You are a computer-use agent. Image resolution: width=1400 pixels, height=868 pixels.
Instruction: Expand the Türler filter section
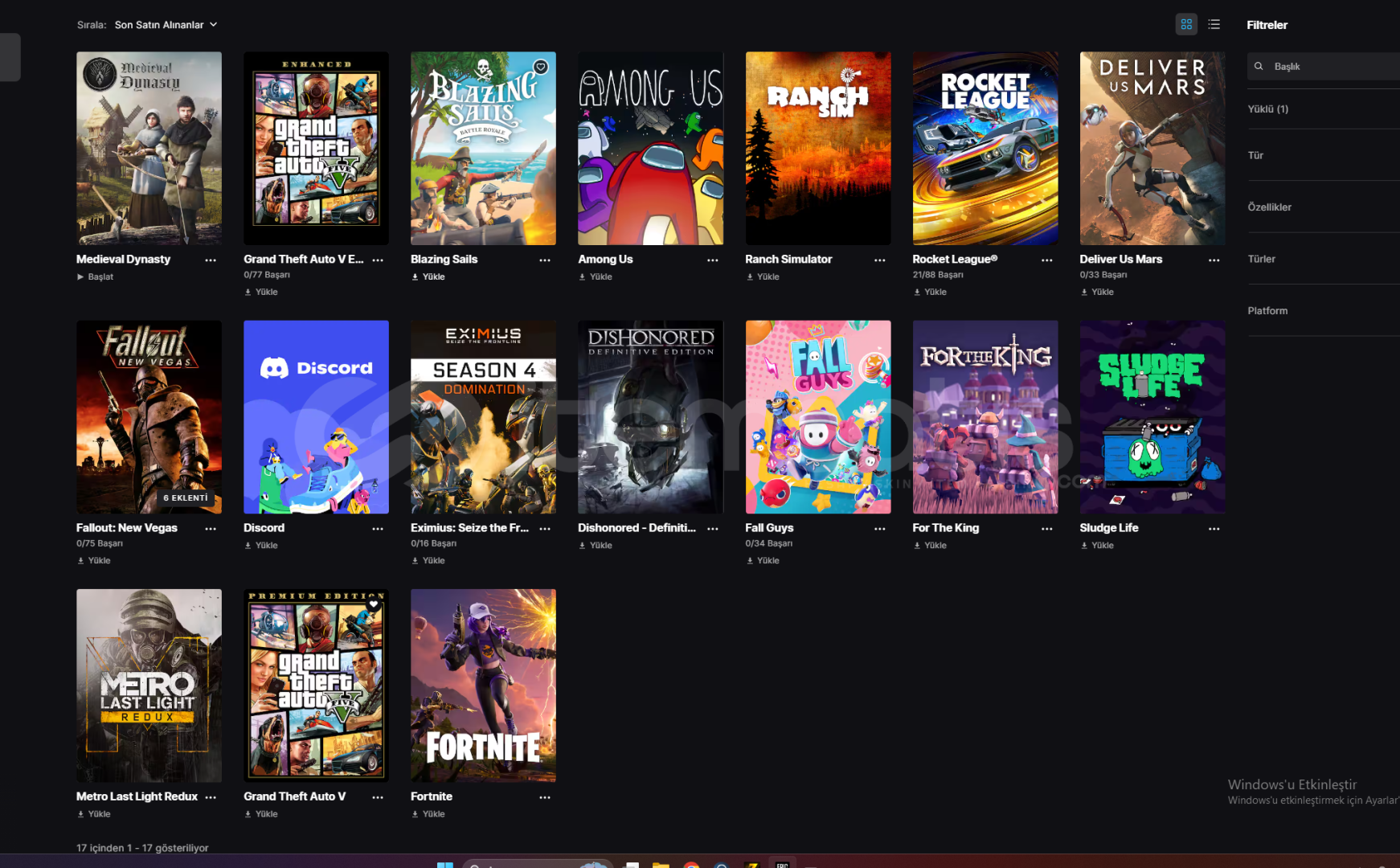pos(1324,259)
